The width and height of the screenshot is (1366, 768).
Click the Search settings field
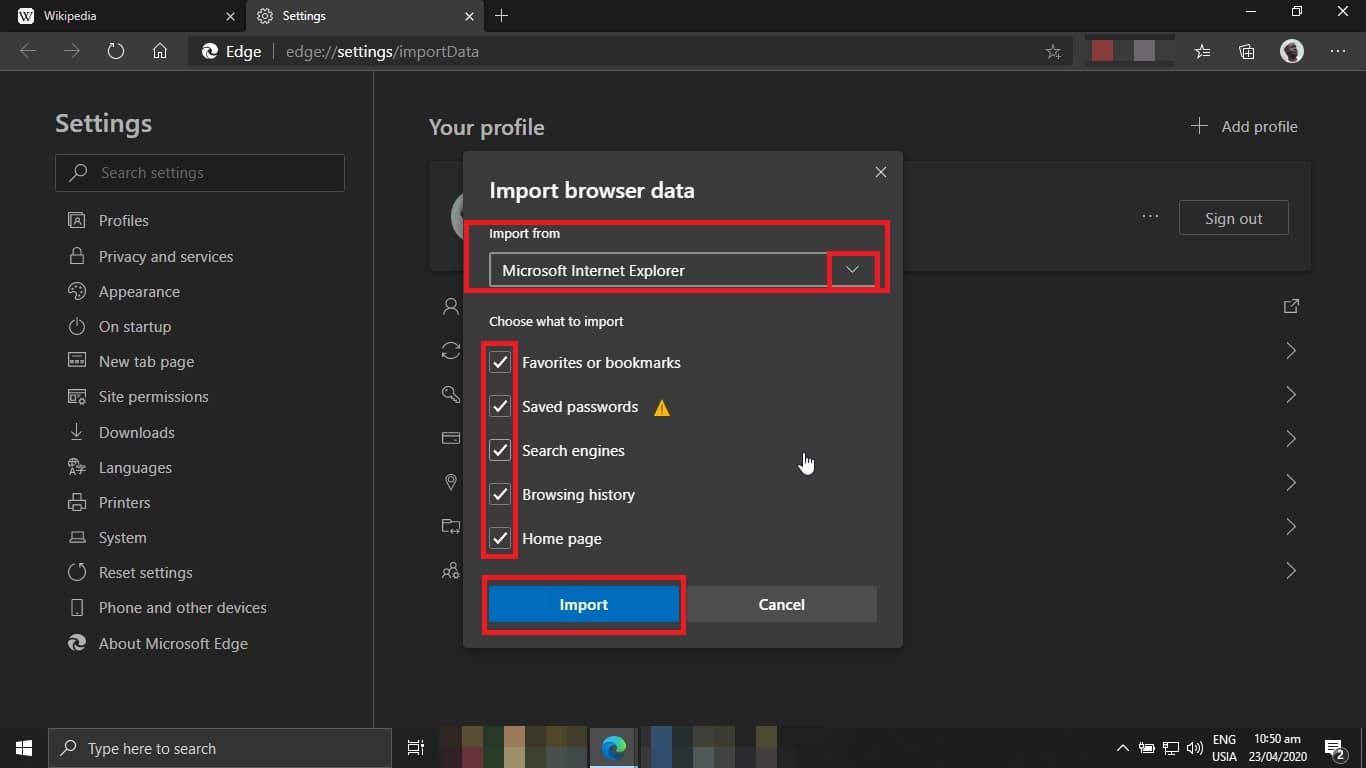[200, 173]
